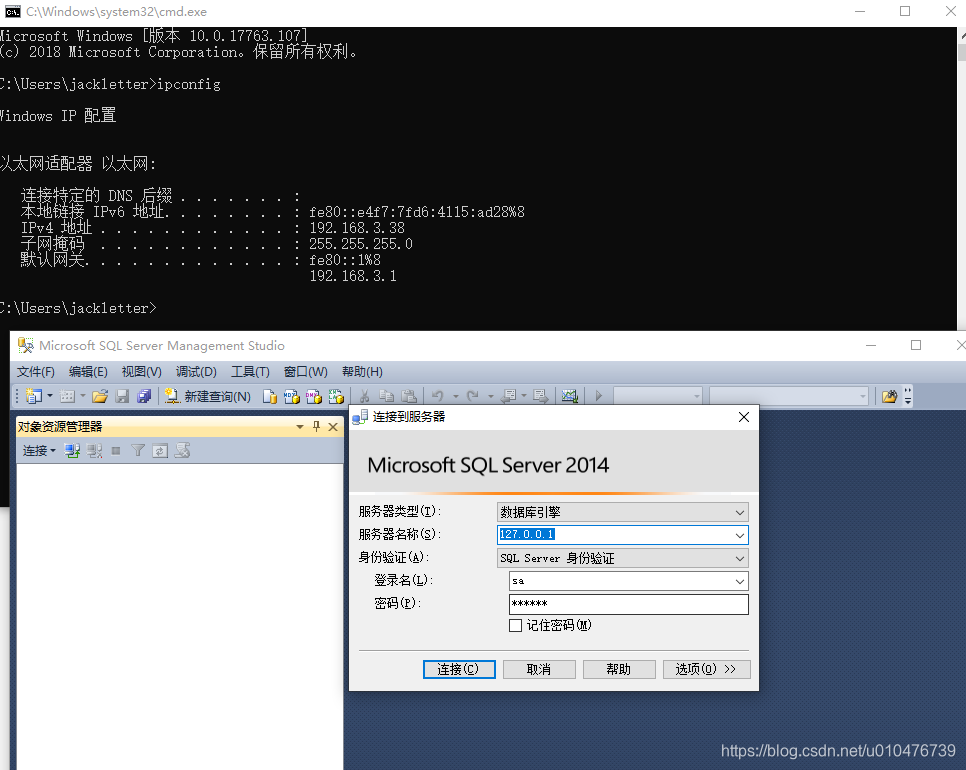The width and height of the screenshot is (966, 770).
Task: Open New Project icon dropdown arrow
Action: point(50,396)
